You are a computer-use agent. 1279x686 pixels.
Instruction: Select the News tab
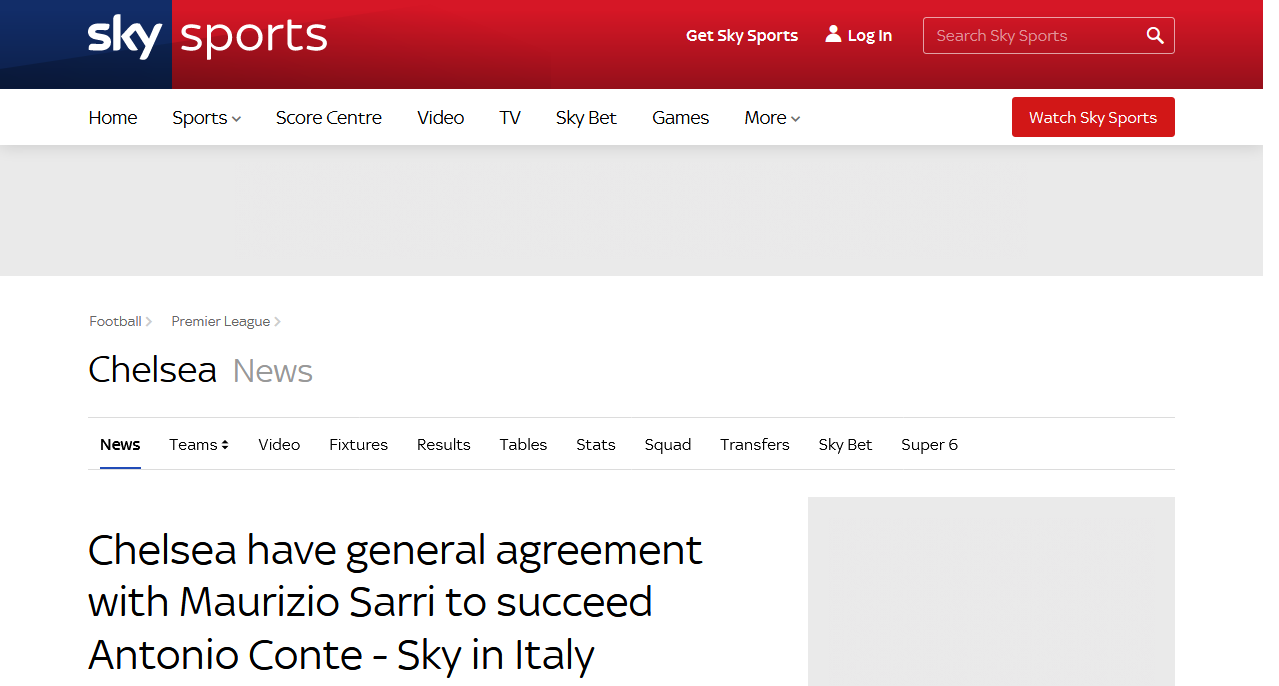click(120, 444)
